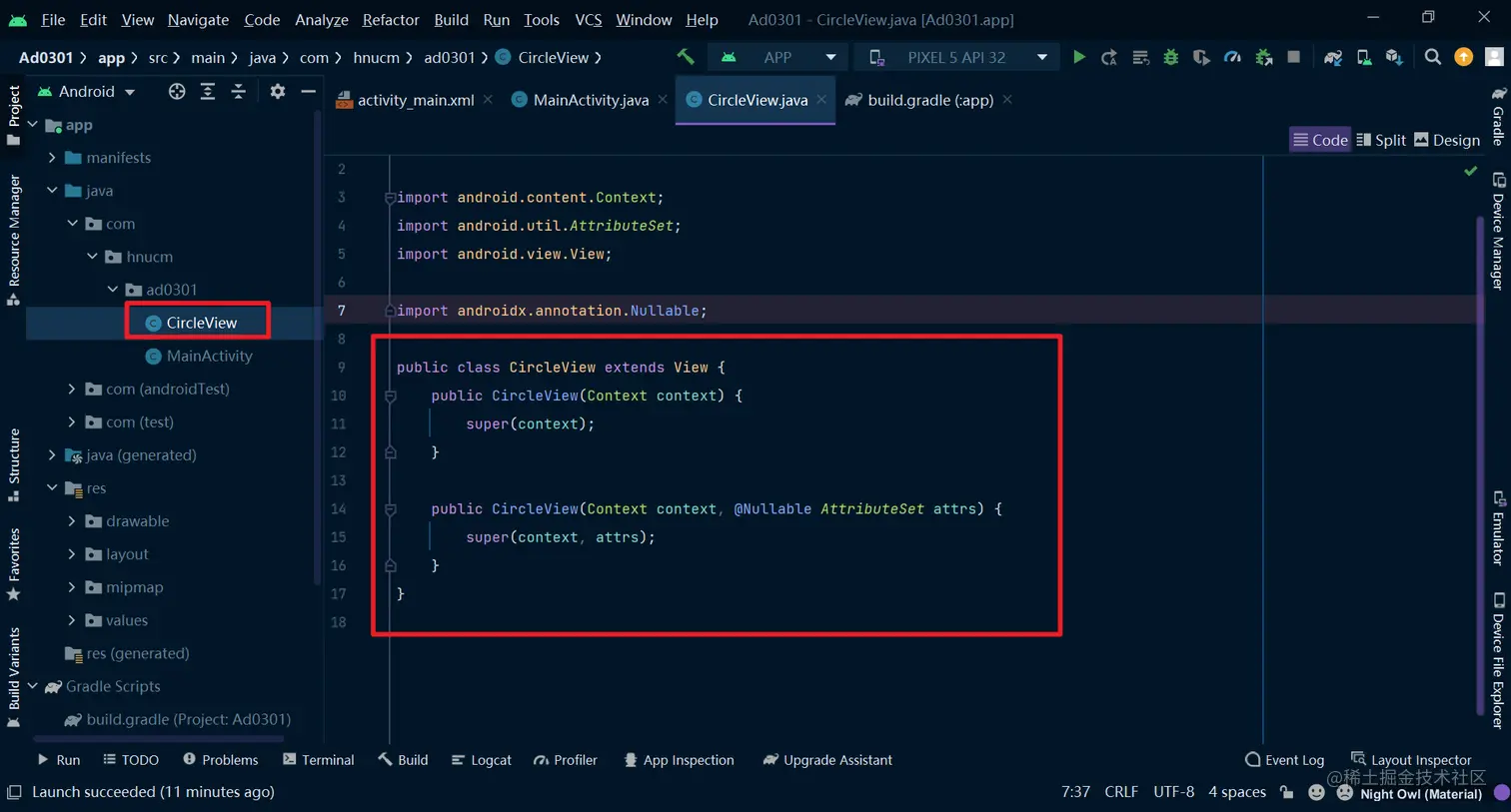1511x812 pixels.
Task: Click the UTF-8 encoding indicator
Action: click(1174, 792)
